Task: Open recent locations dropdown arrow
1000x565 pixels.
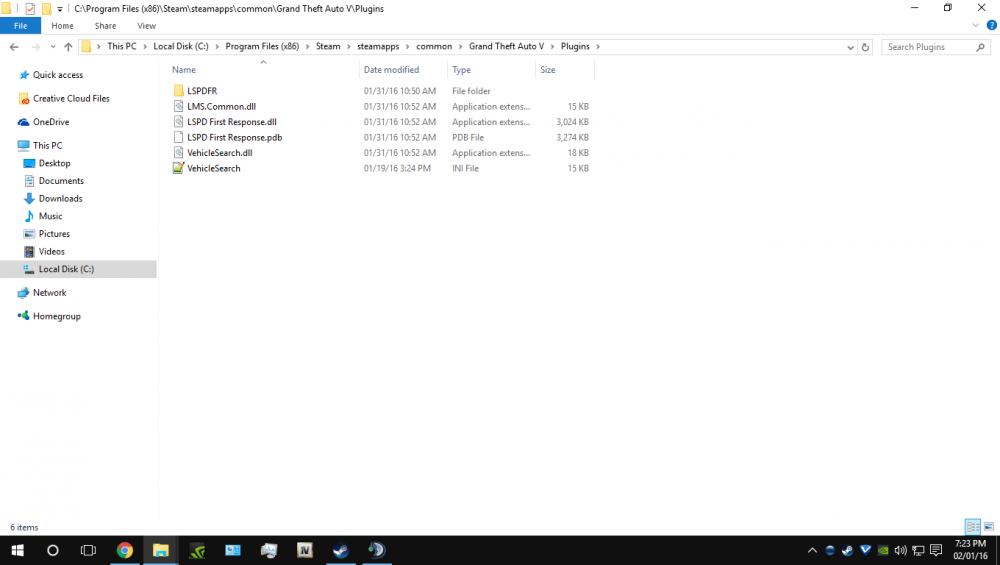Action: (x=53, y=47)
